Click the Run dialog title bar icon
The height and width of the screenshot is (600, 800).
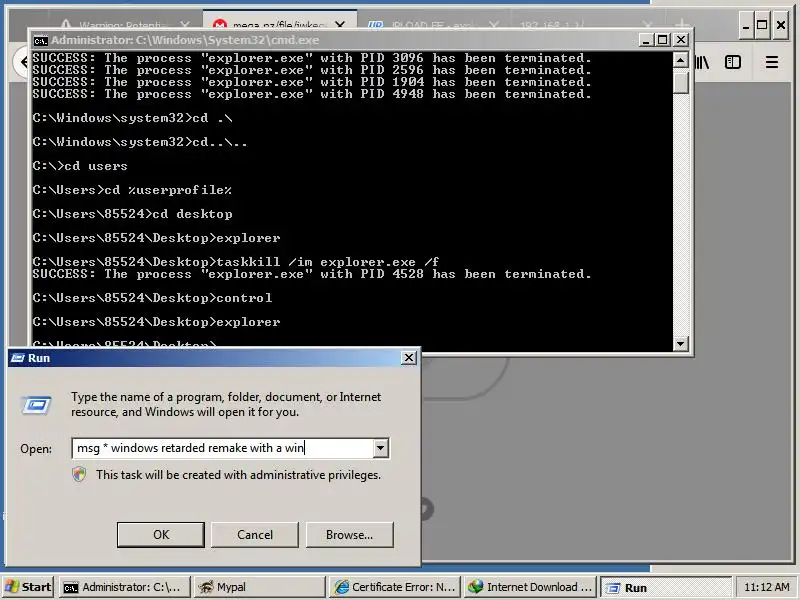[18, 358]
